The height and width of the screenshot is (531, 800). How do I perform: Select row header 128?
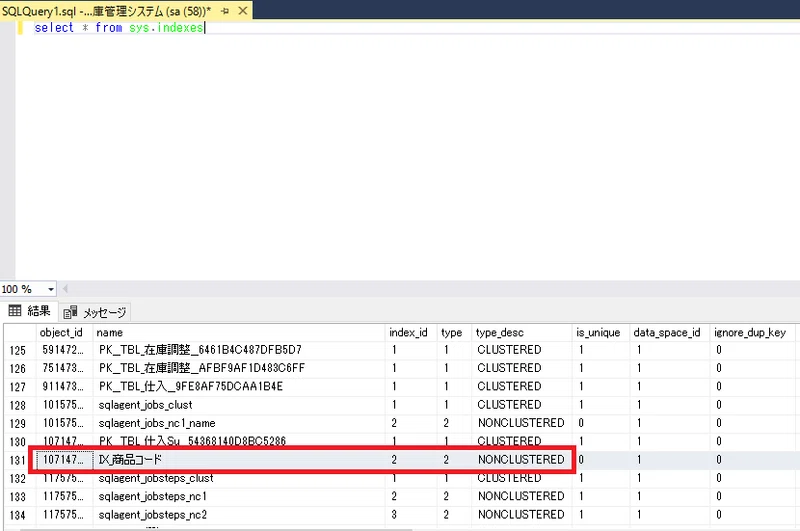tap(18, 405)
